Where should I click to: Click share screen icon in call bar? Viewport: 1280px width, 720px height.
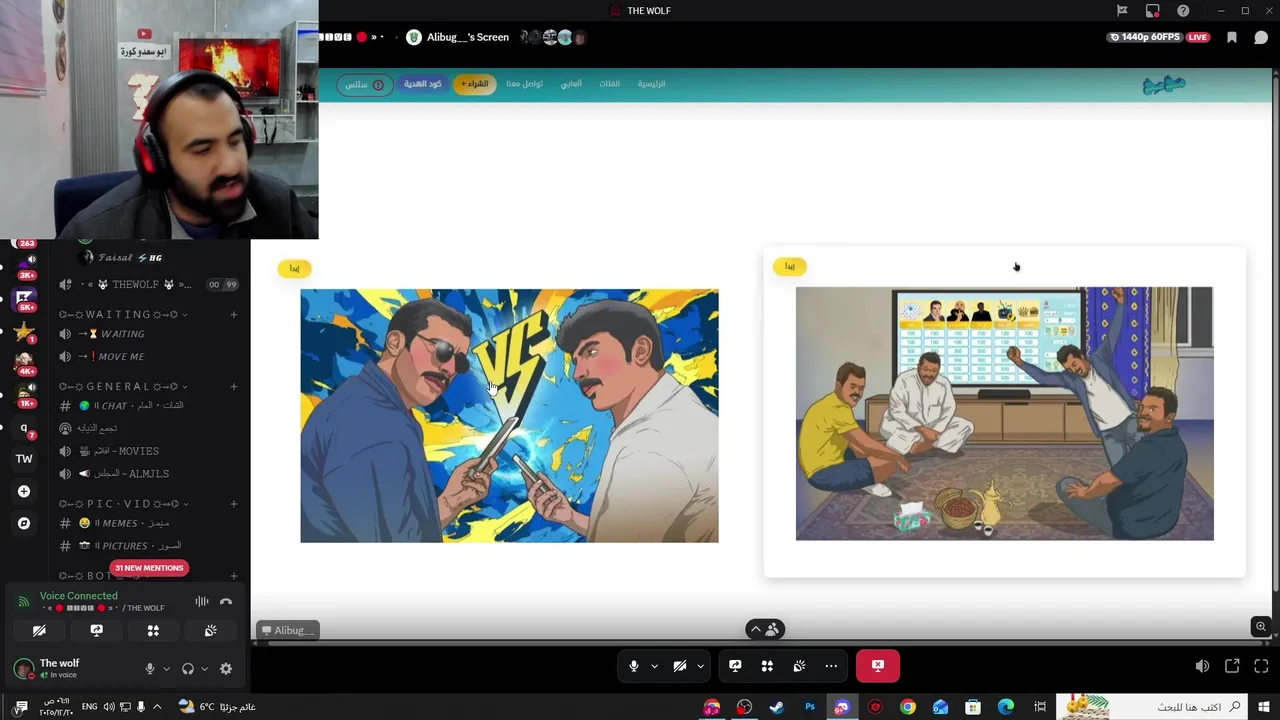(x=735, y=666)
